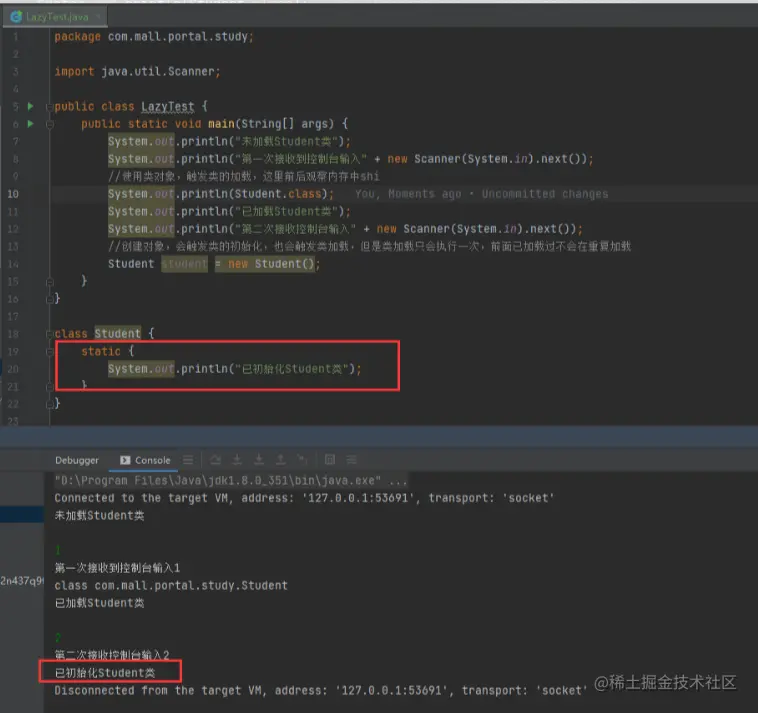This screenshot has height=713, width=758.
Task: Click the 'You, Moments ago · Uncommitted changes' annotation
Action: 481,194
